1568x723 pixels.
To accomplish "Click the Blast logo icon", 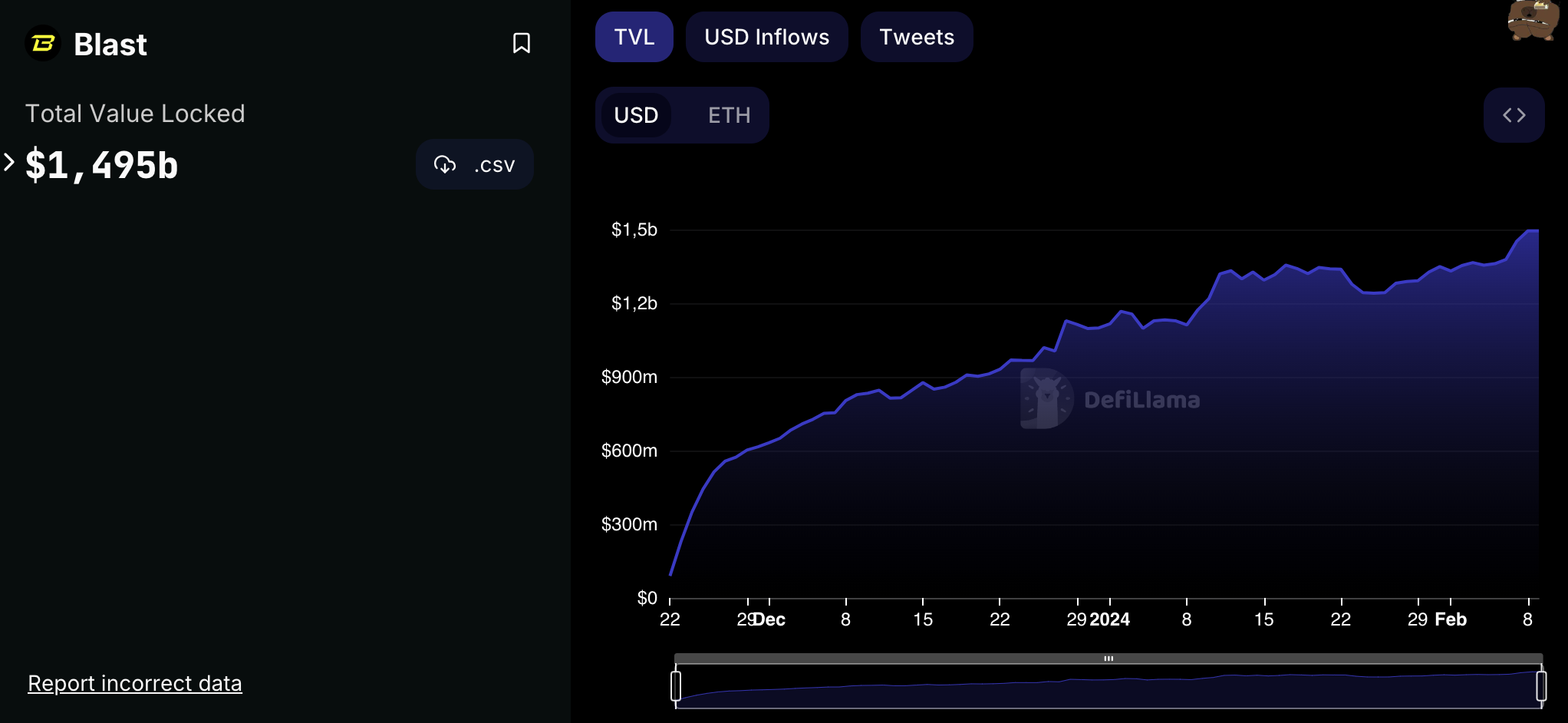I will [43, 43].
